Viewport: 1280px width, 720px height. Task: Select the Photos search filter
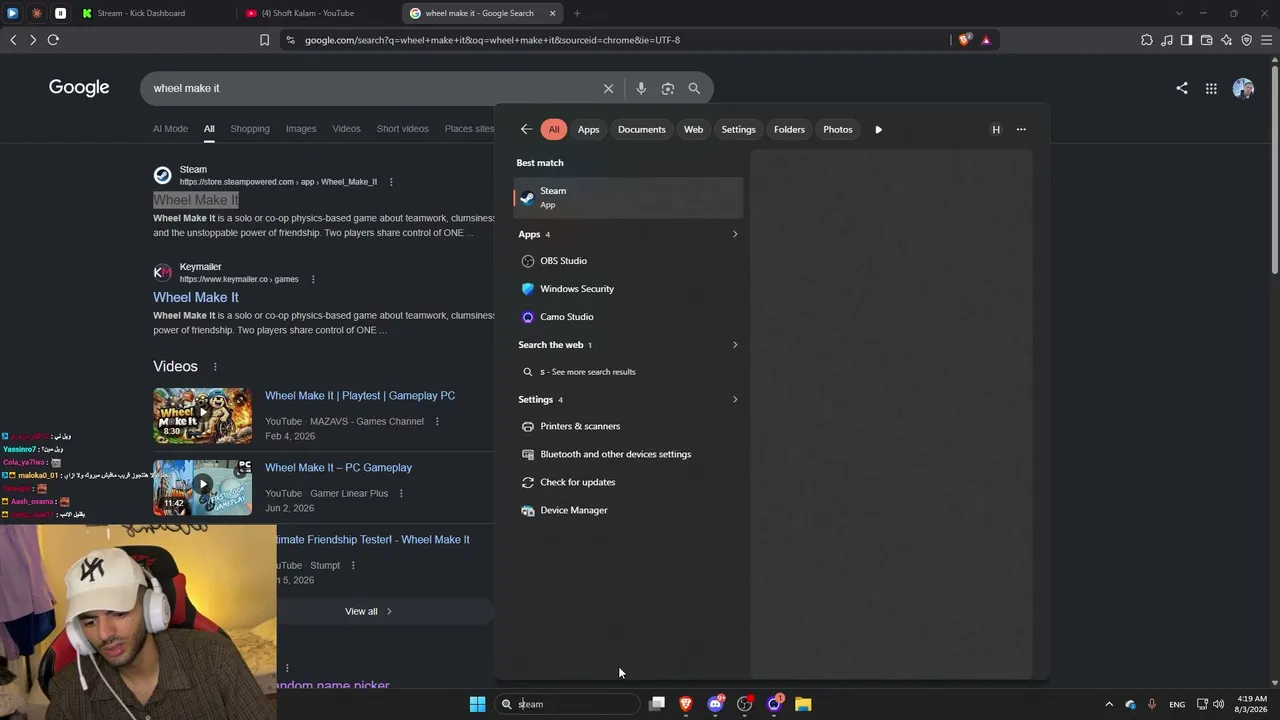click(837, 129)
